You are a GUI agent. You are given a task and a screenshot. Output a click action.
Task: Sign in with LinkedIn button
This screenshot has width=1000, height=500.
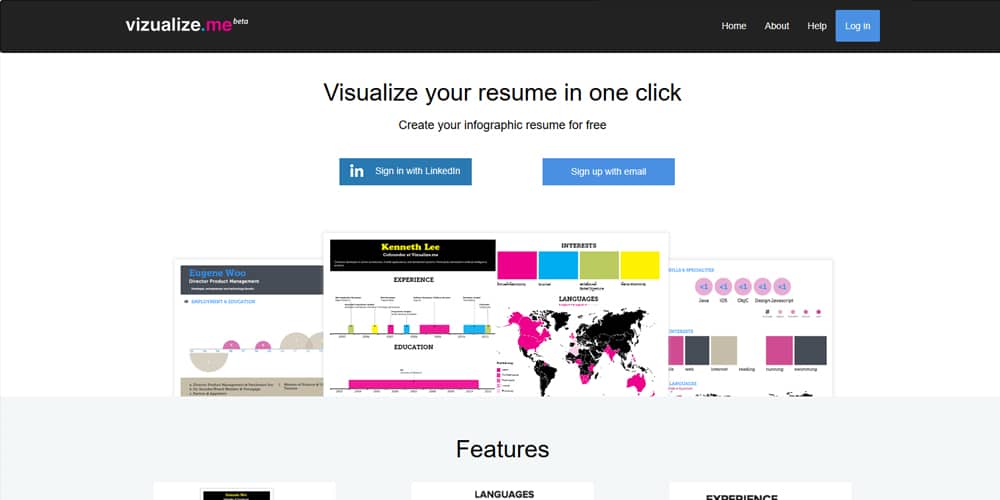coord(405,172)
